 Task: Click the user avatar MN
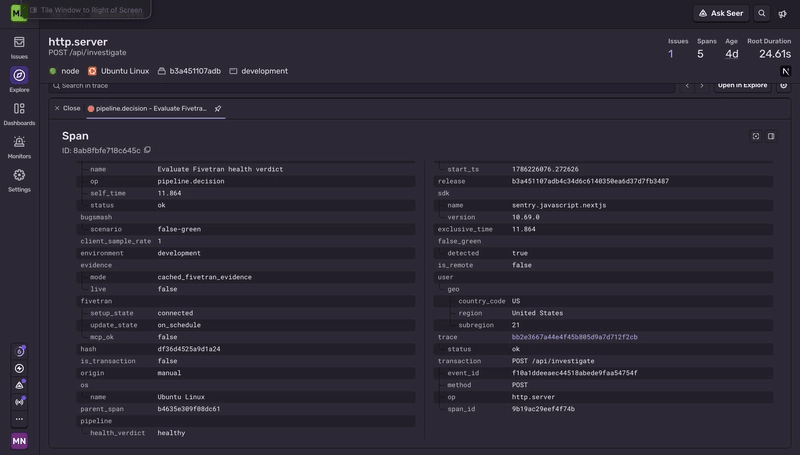pos(19,441)
